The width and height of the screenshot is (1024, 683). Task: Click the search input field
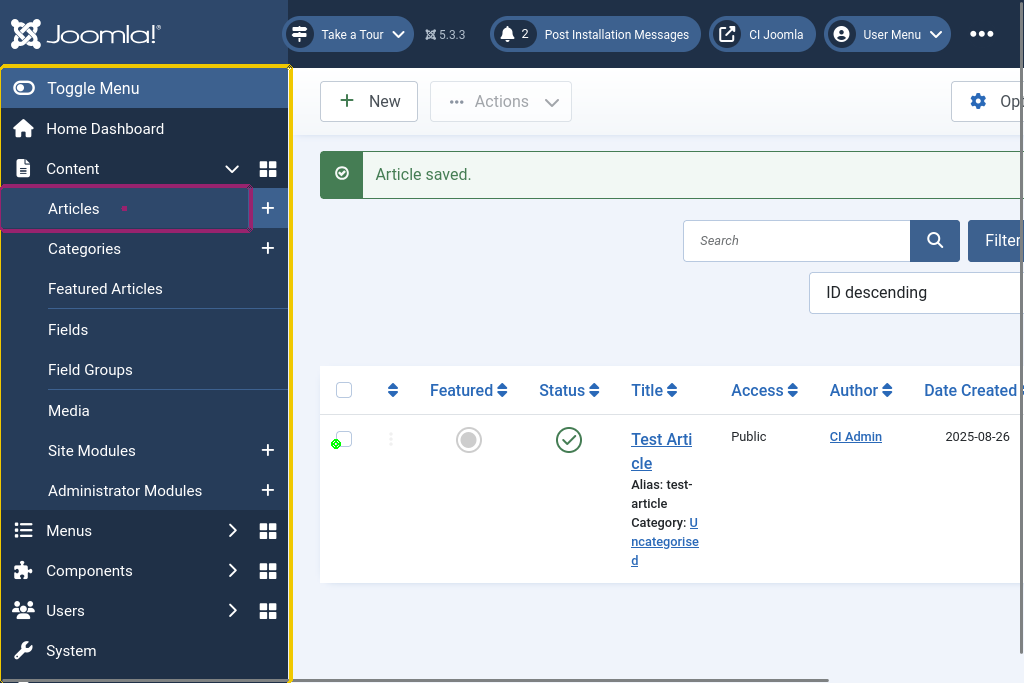click(796, 241)
